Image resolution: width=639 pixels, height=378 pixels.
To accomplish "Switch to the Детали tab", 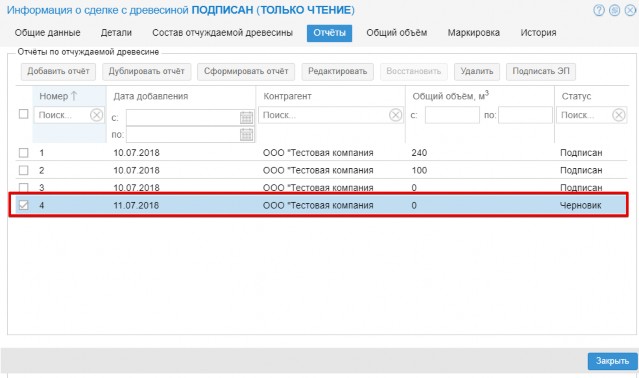I will click(116, 33).
